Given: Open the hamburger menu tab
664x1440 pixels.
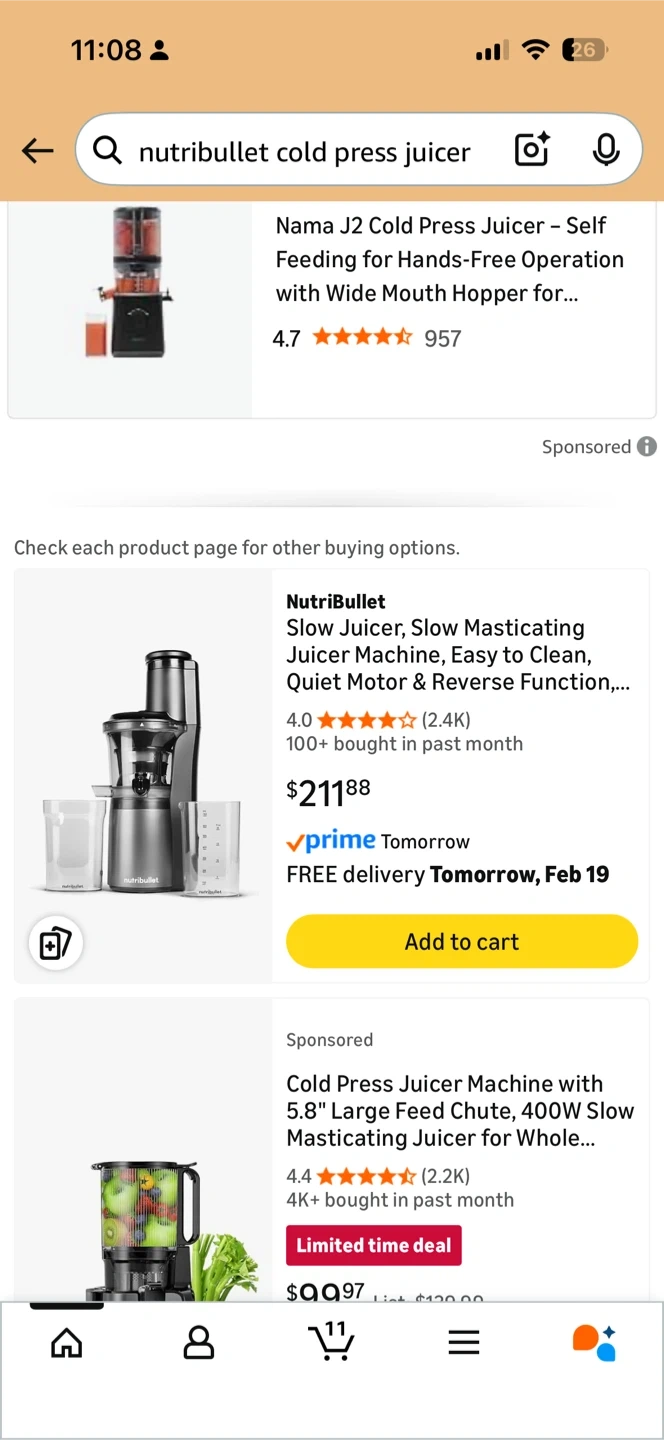Looking at the screenshot, I should [464, 1343].
